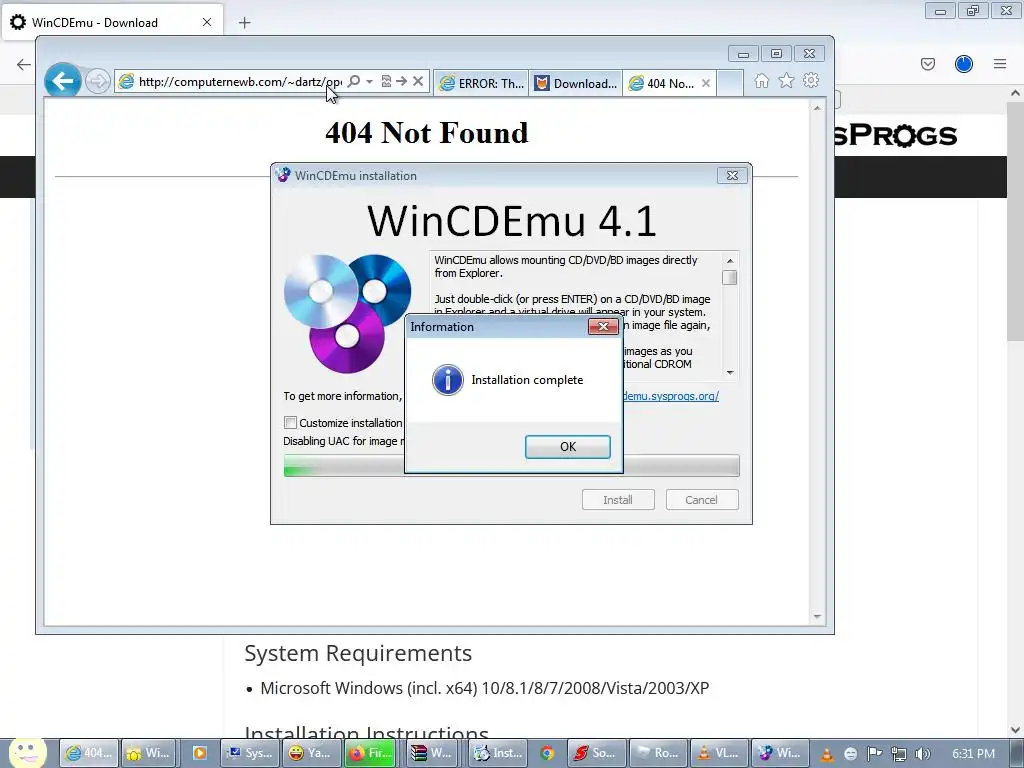Switch to the Firefox taskbar button
The width and height of the screenshot is (1024, 768).
pos(370,753)
